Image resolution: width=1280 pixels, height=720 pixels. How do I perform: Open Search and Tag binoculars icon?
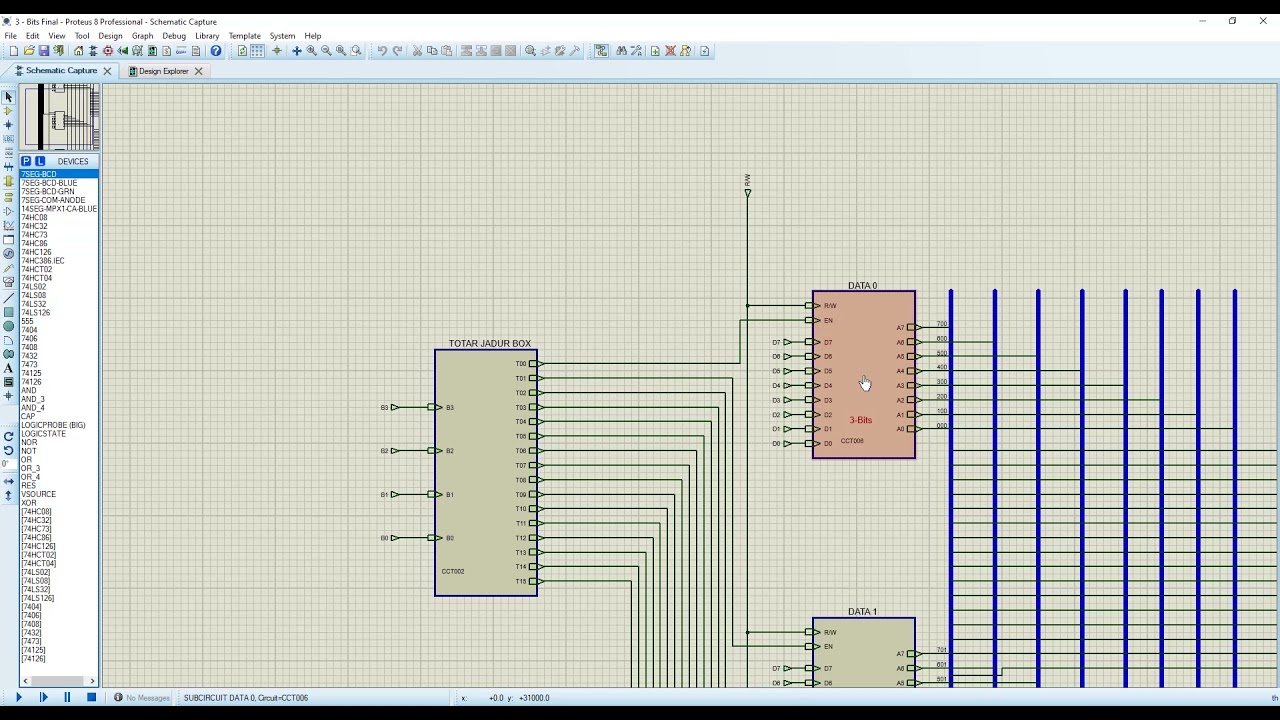(621, 51)
